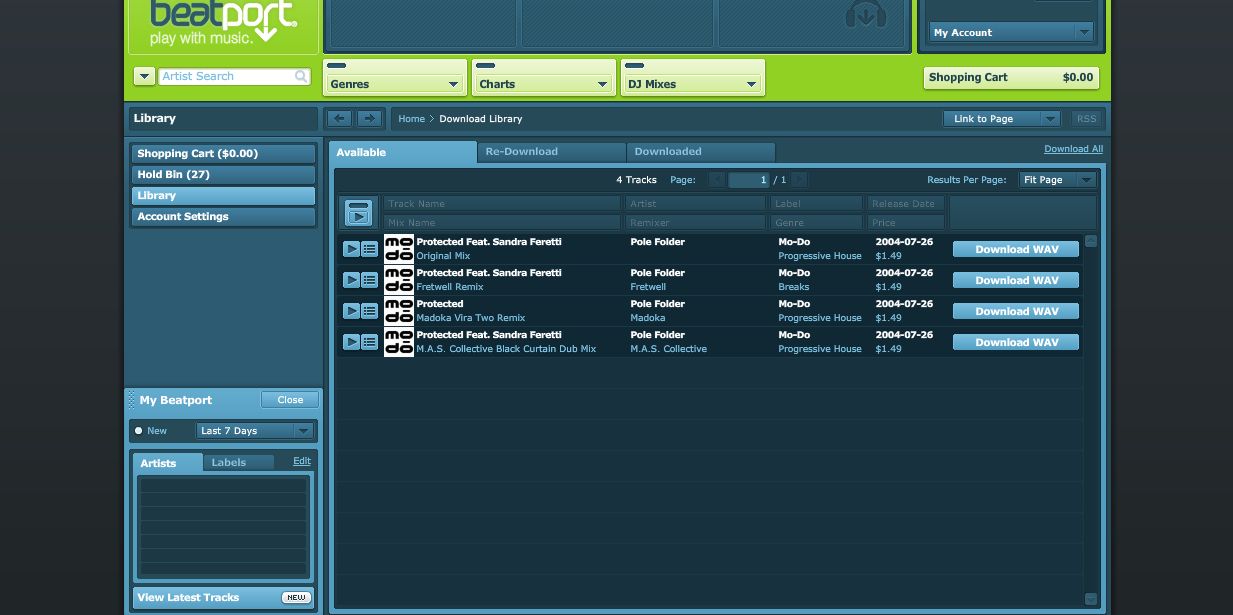The height and width of the screenshot is (615, 1233).
Task: Switch to the Re-Download tab
Action: [552, 152]
